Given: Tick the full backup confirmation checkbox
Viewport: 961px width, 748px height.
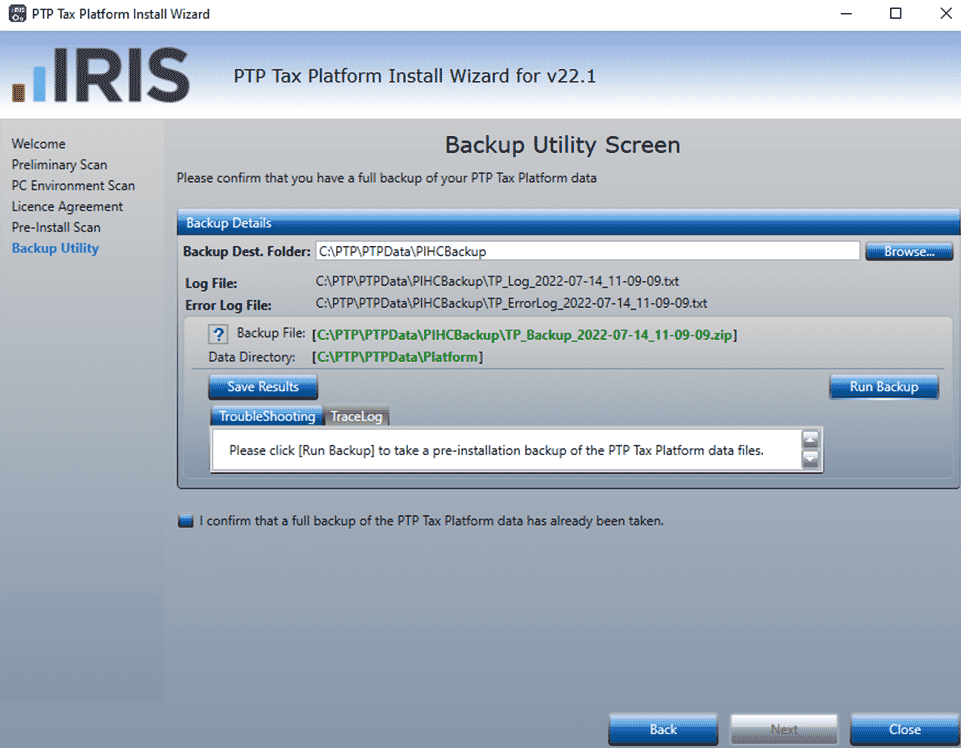Looking at the screenshot, I should click(x=185, y=521).
